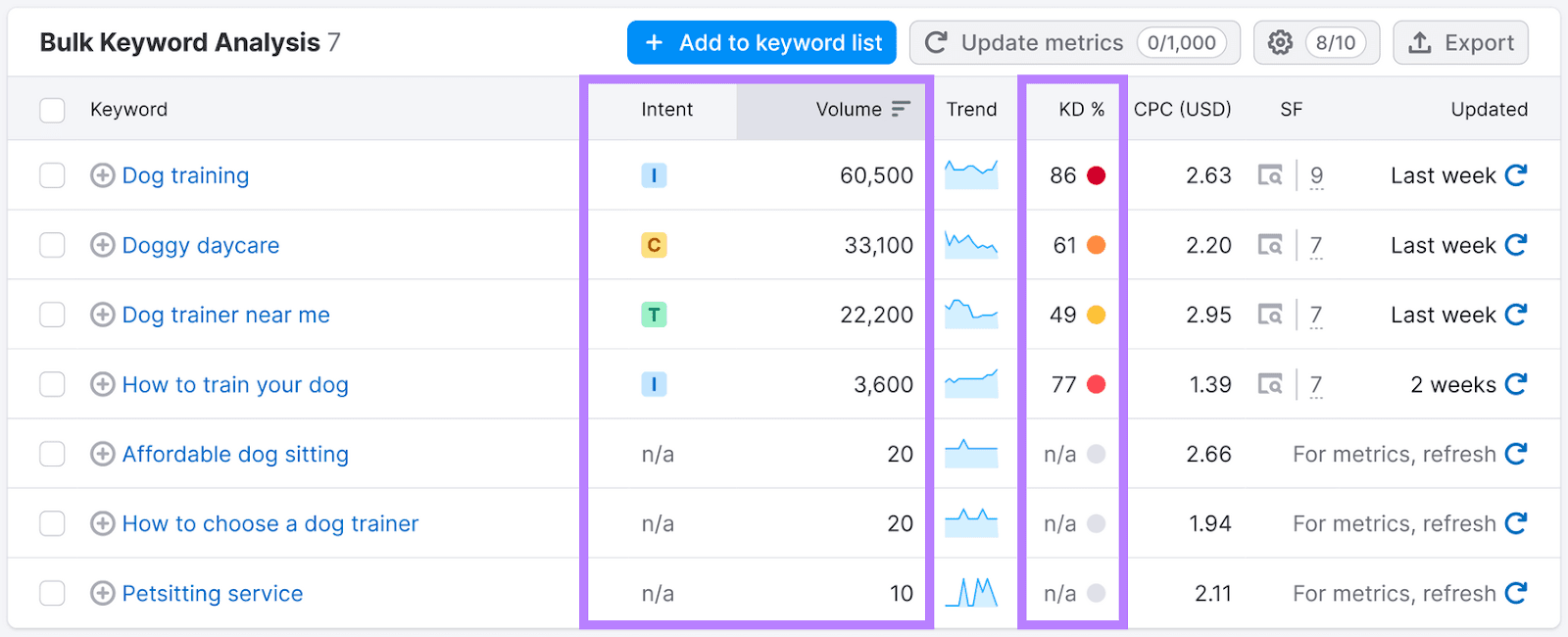This screenshot has height=637, width=1568.
Task: Click the Commercial intent badge for Doggy daycare
Action: click(654, 245)
